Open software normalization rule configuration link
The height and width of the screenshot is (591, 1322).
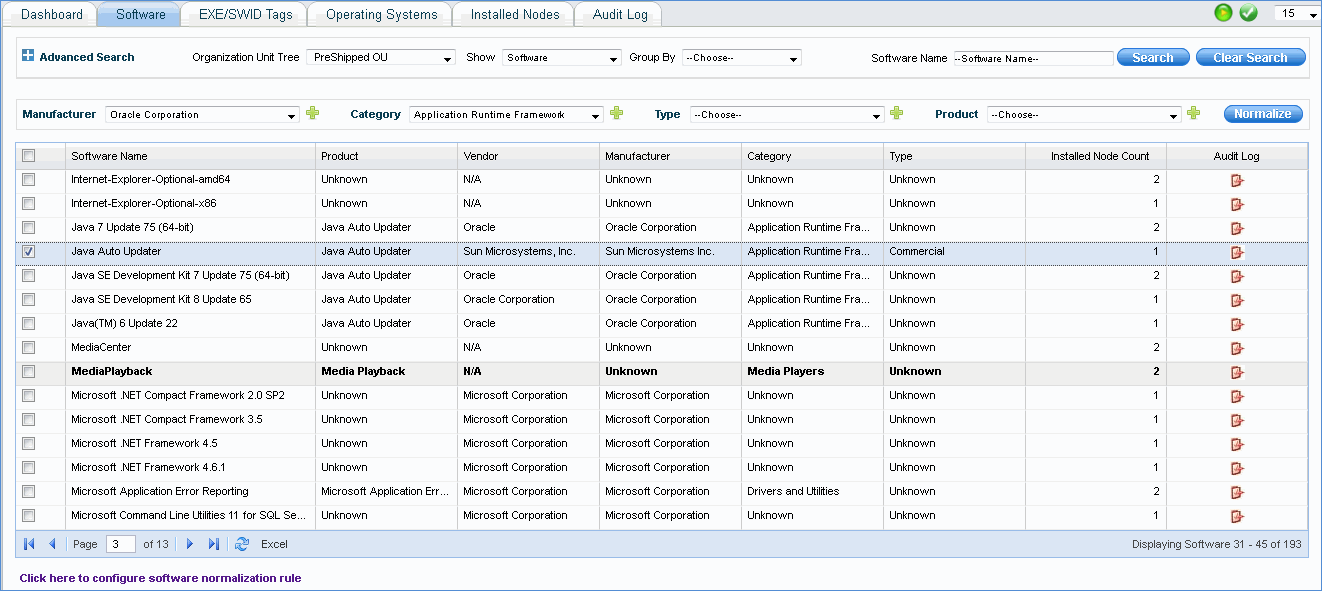(x=160, y=578)
